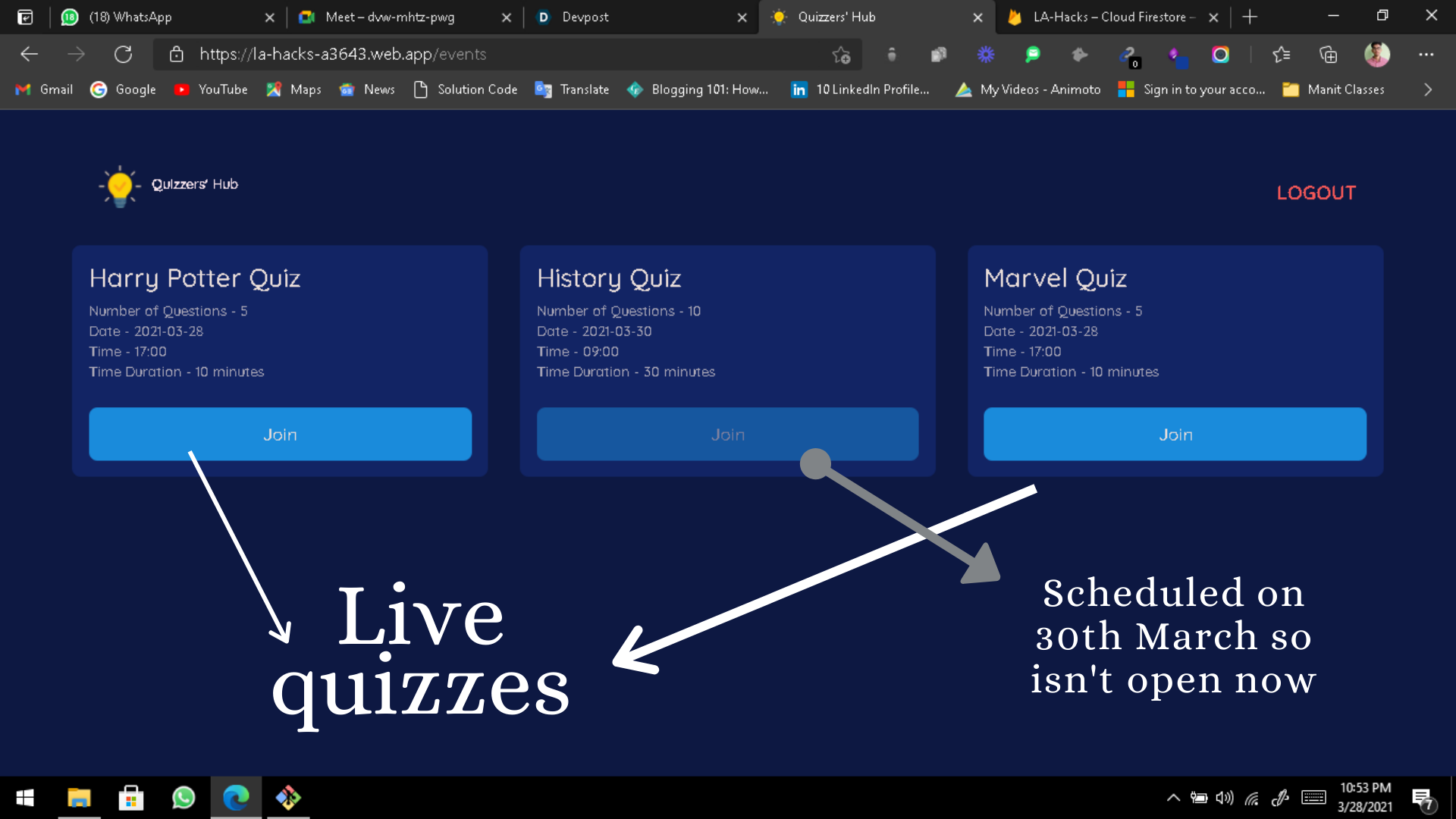Join the Harry Potter Quiz
This screenshot has height=819, width=1456.
pos(280,435)
